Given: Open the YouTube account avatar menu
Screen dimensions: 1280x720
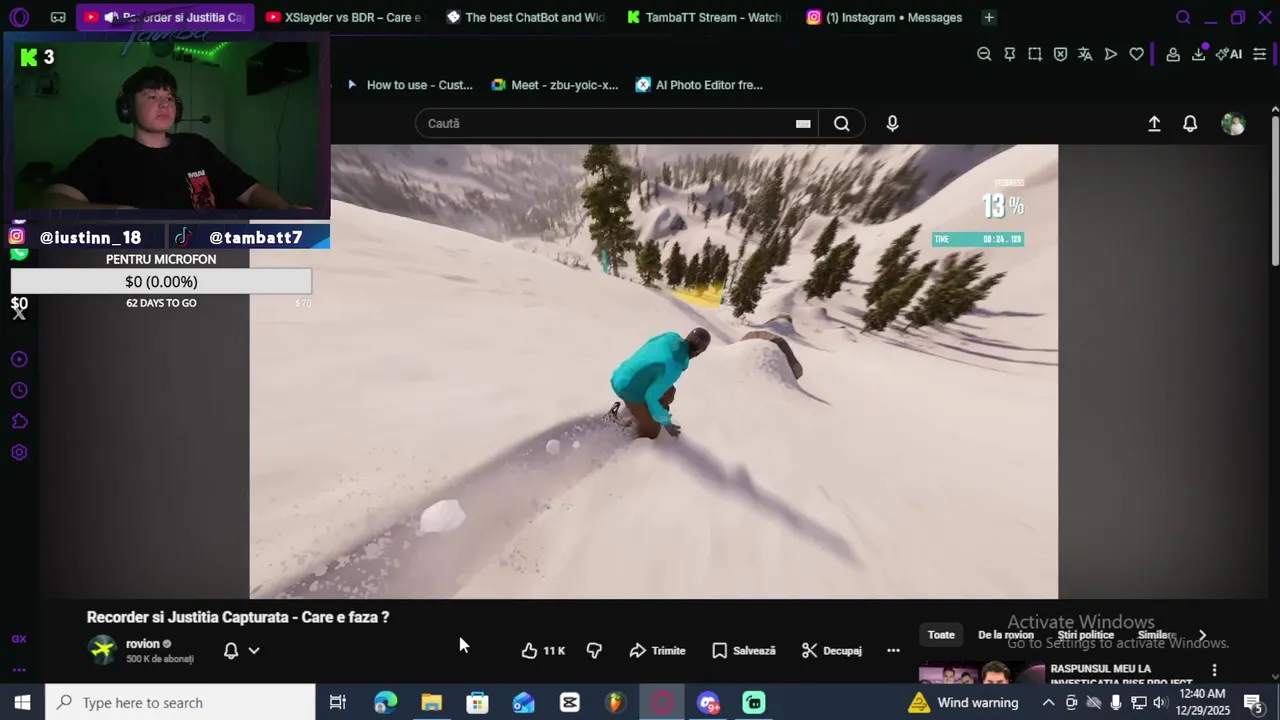Looking at the screenshot, I should coord(1233,123).
